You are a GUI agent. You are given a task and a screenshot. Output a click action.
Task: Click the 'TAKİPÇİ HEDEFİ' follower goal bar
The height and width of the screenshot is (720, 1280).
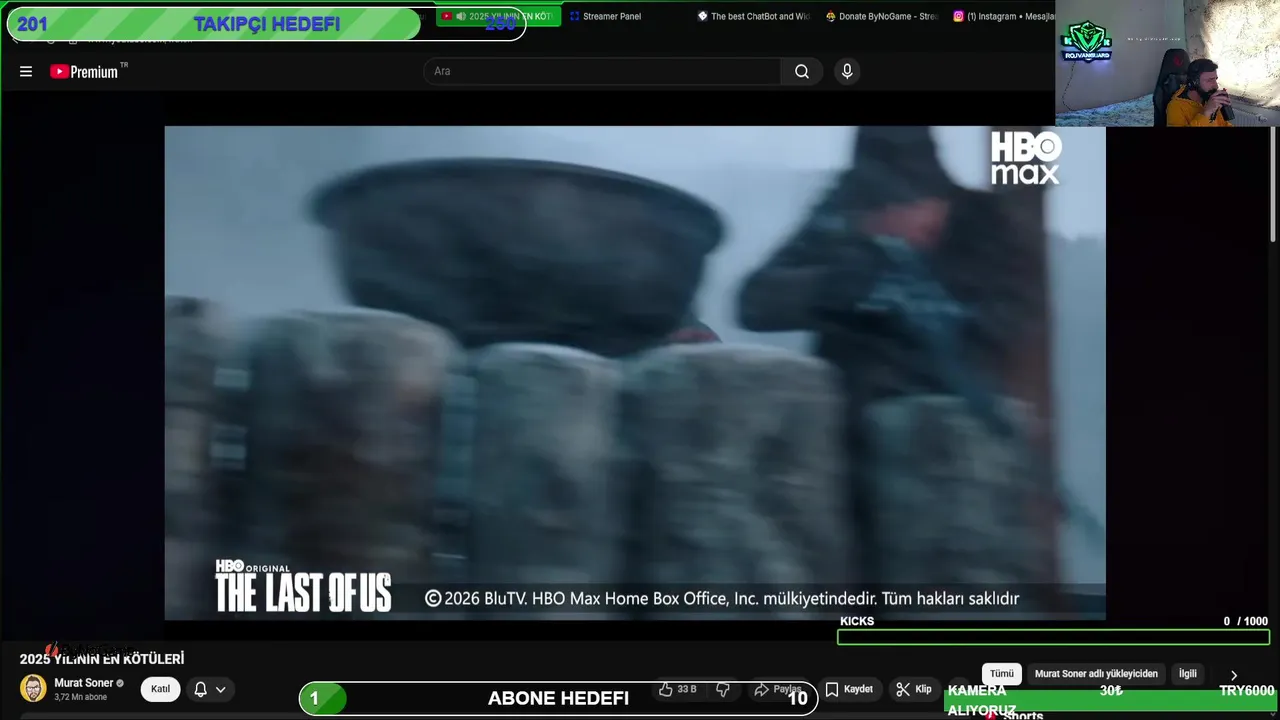click(266, 24)
